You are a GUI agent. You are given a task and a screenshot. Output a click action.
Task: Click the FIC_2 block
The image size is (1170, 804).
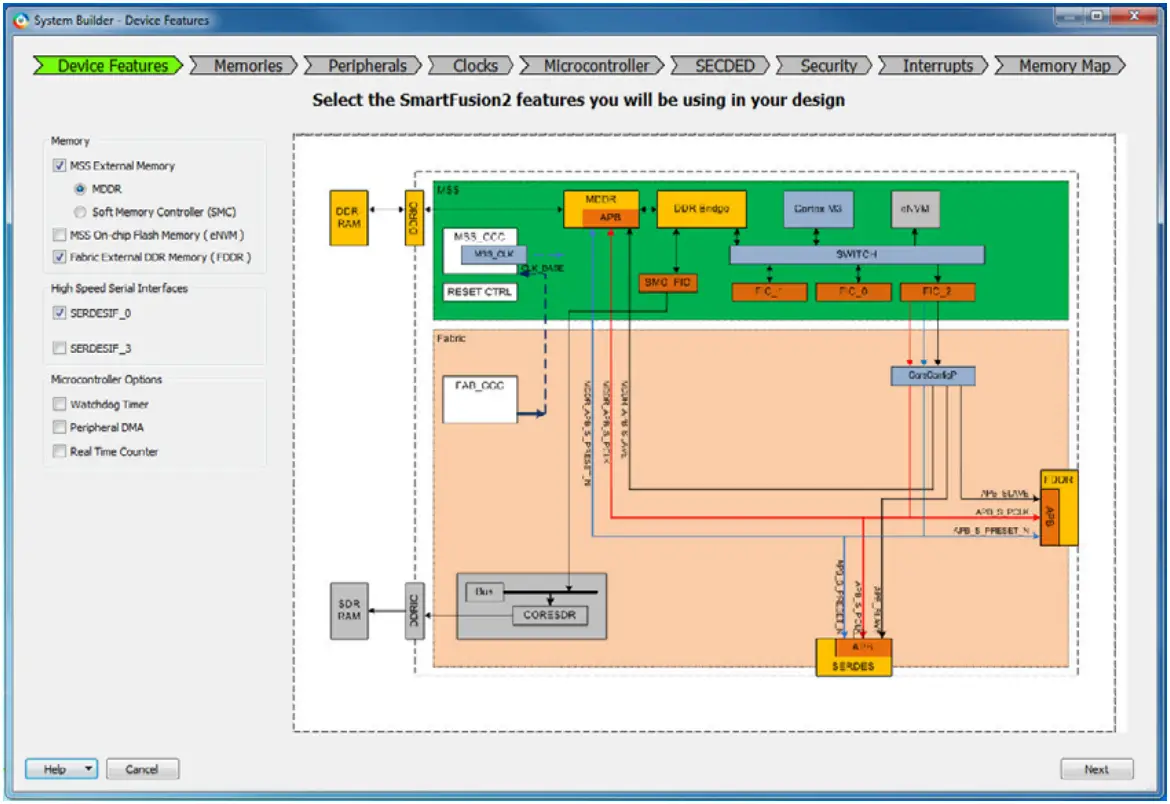(x=938, y=291)
